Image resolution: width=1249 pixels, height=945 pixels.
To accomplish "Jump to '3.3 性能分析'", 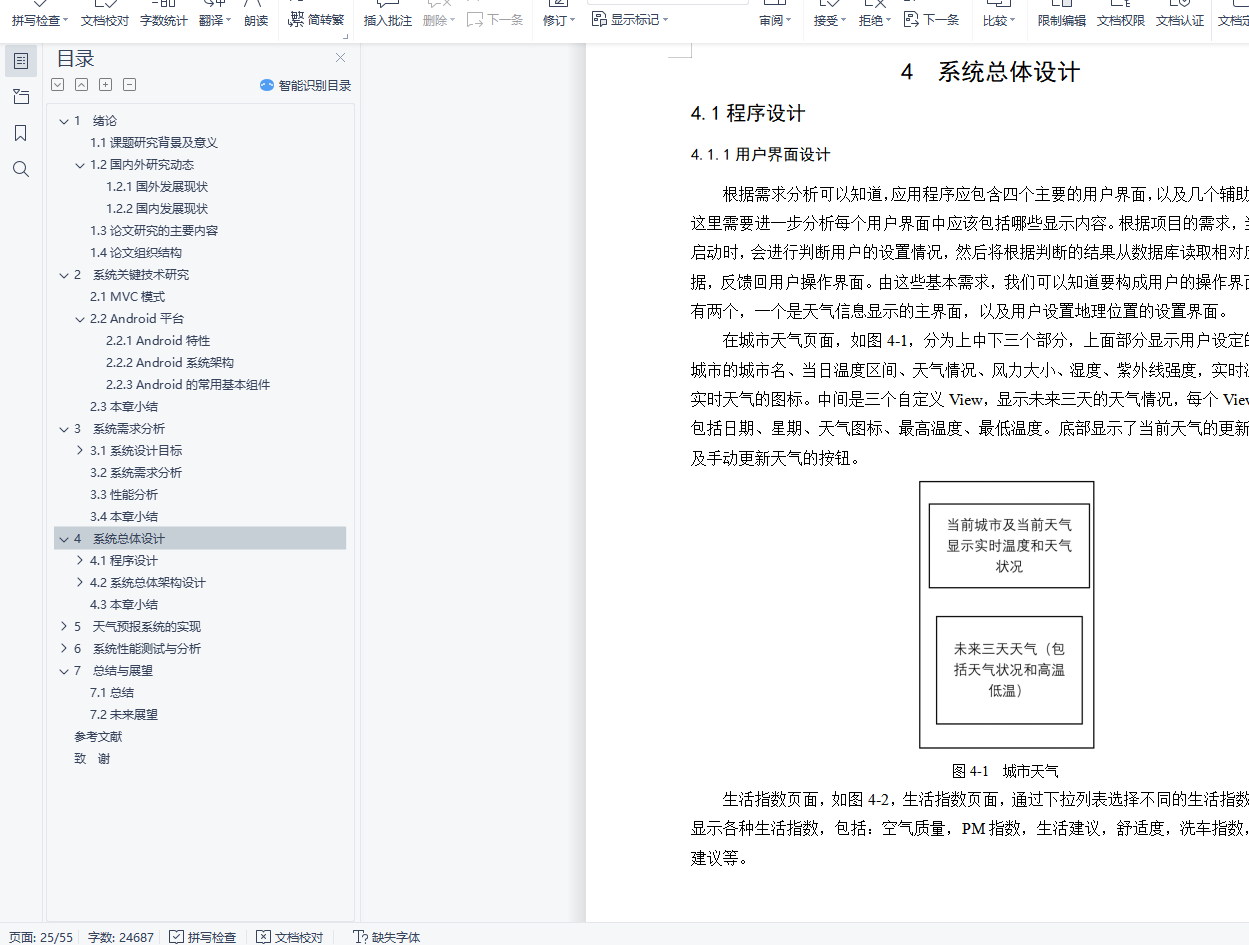I will (124, 495).
